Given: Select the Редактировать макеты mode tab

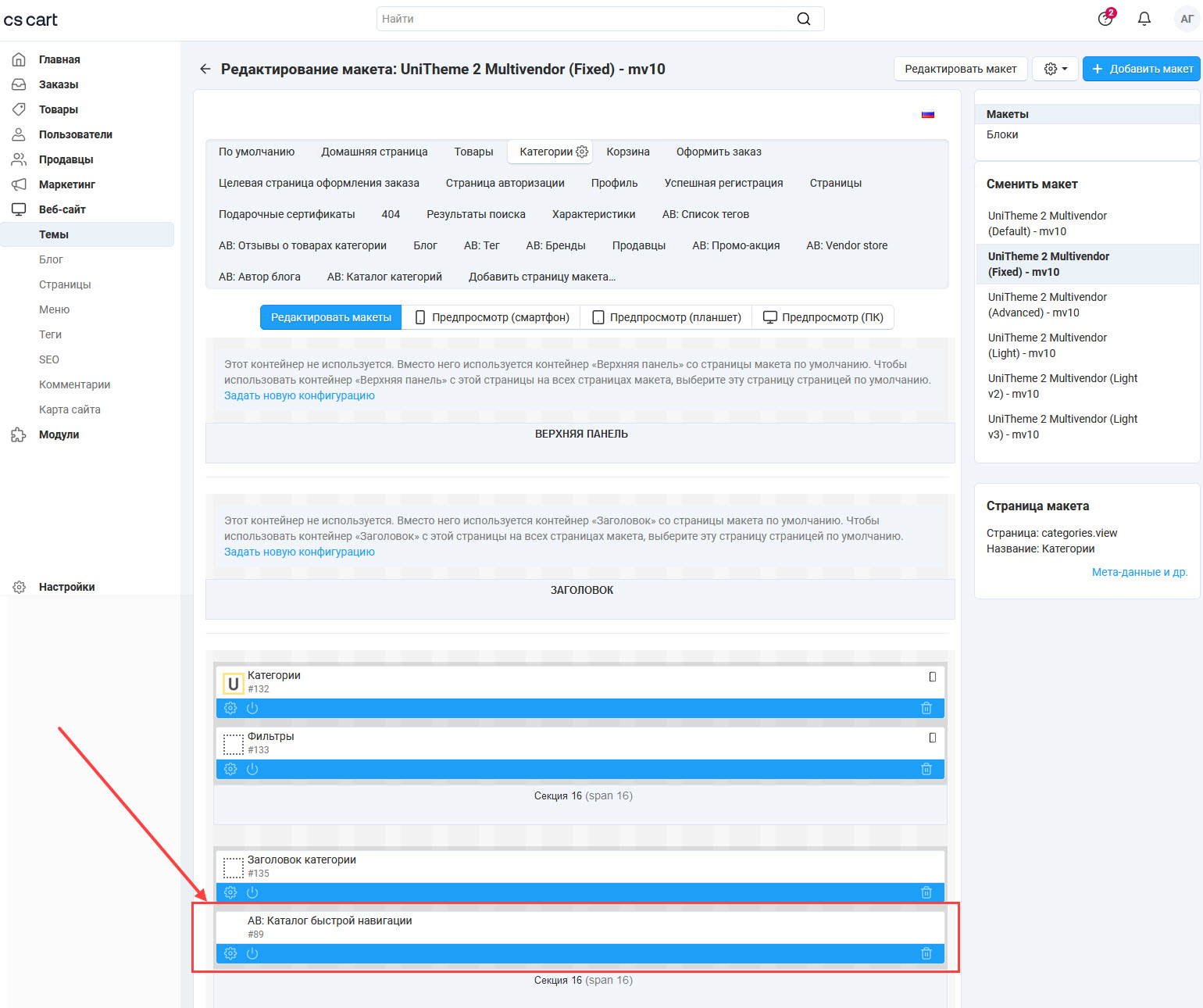Looking at the screenshot, I should click(x=331, y=317).
